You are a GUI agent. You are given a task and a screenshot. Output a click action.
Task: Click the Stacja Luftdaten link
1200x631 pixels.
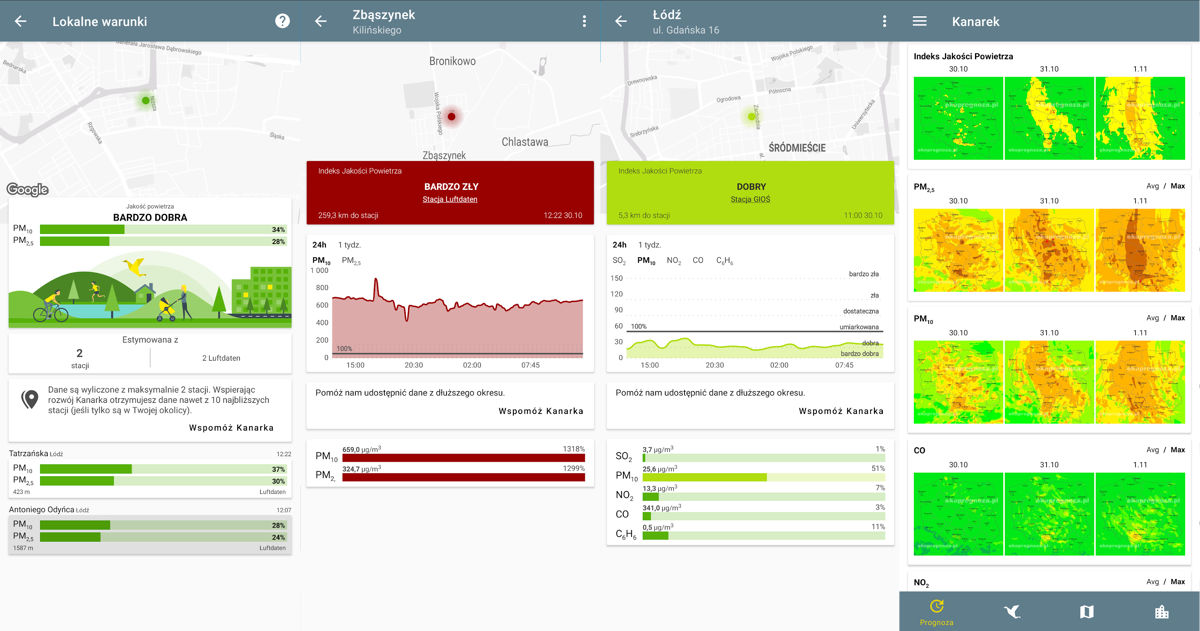tap(450, 200)
